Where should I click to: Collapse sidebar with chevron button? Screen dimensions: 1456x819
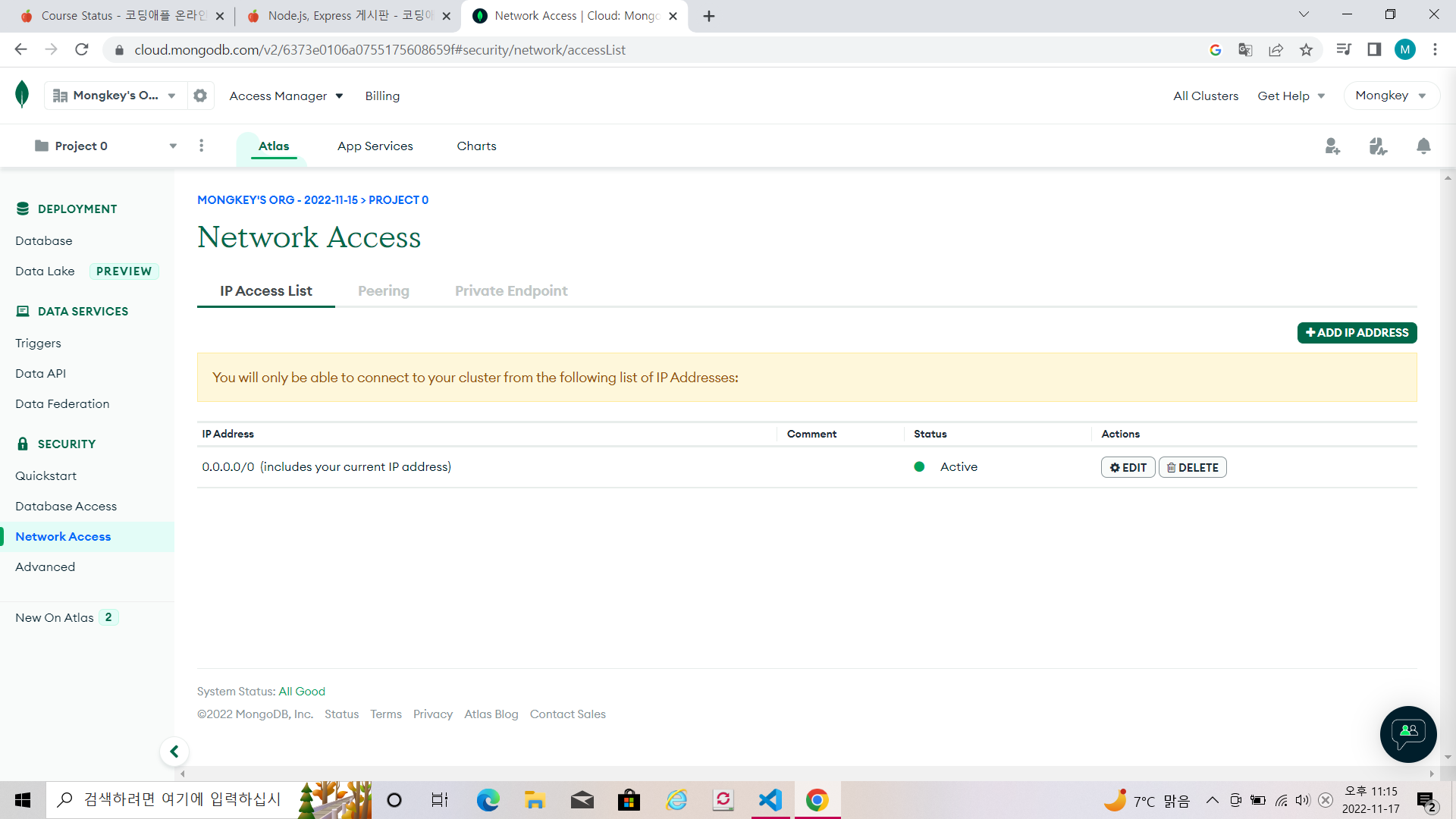click(x=174, y=752)
